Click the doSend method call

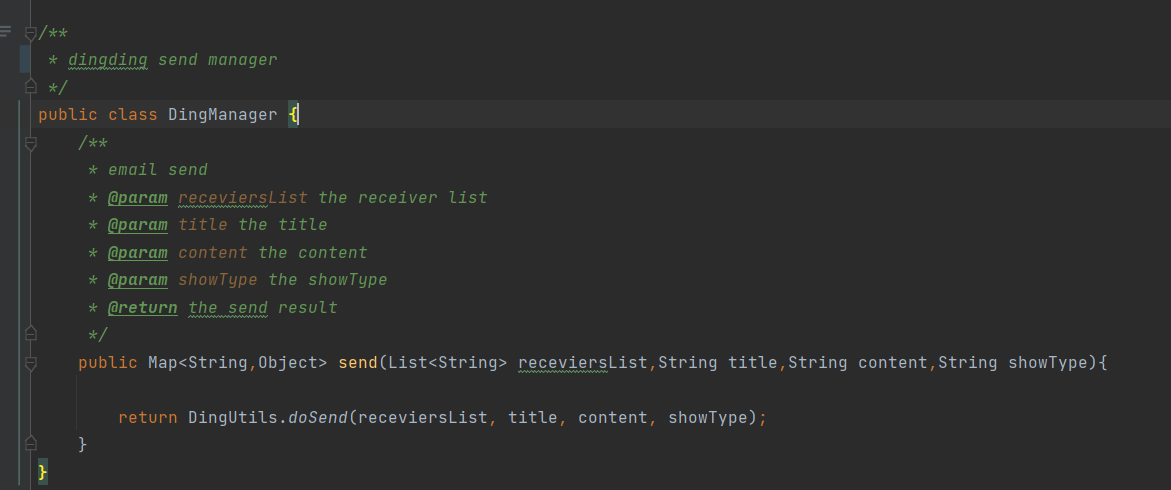(317, 418)
